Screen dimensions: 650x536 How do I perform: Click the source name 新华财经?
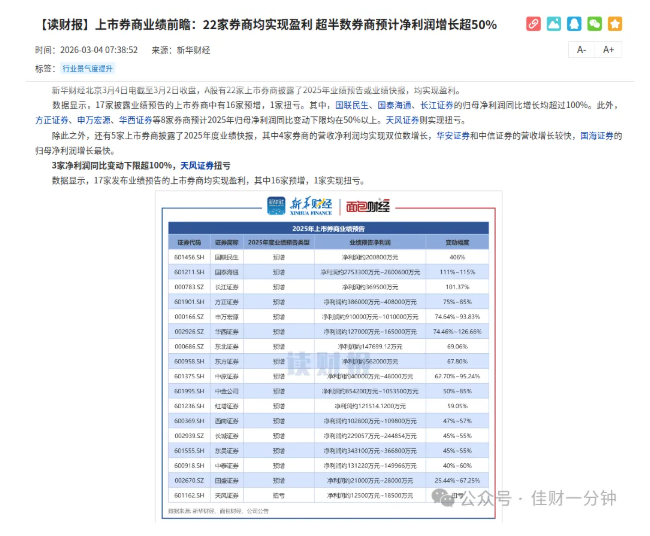194,50
